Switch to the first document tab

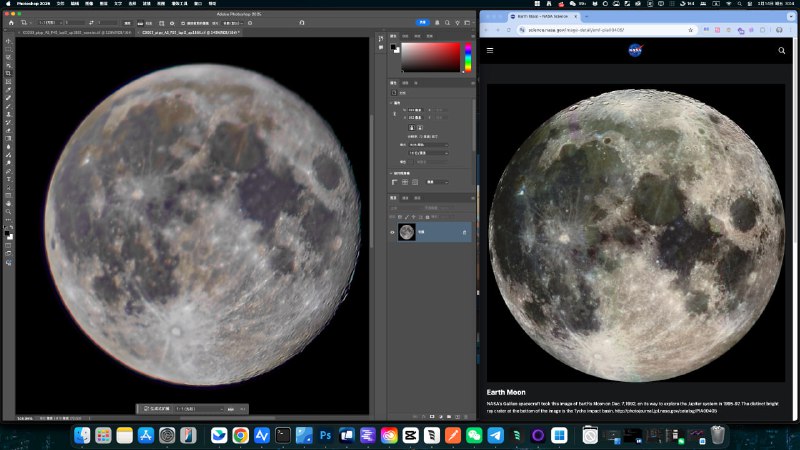[x=75, y=32]
